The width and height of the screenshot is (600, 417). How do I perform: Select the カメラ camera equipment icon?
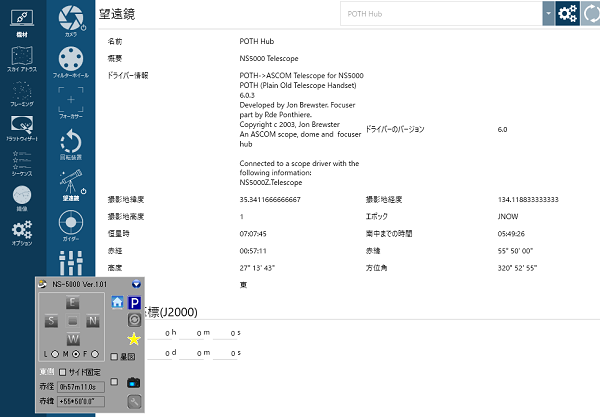71,21
